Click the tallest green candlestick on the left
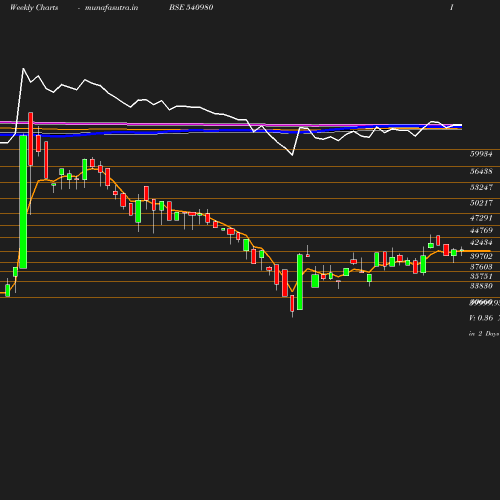The image size is (500, 500). click(23, 202)
